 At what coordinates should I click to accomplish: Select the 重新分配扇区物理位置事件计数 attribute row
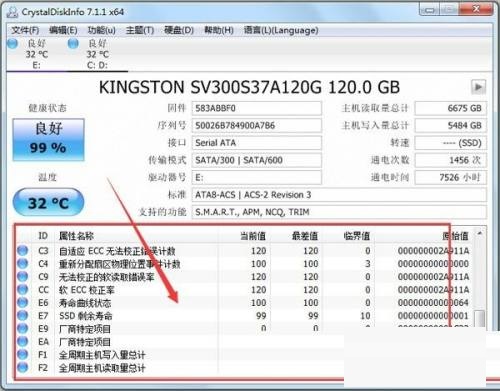click(244, 264)
